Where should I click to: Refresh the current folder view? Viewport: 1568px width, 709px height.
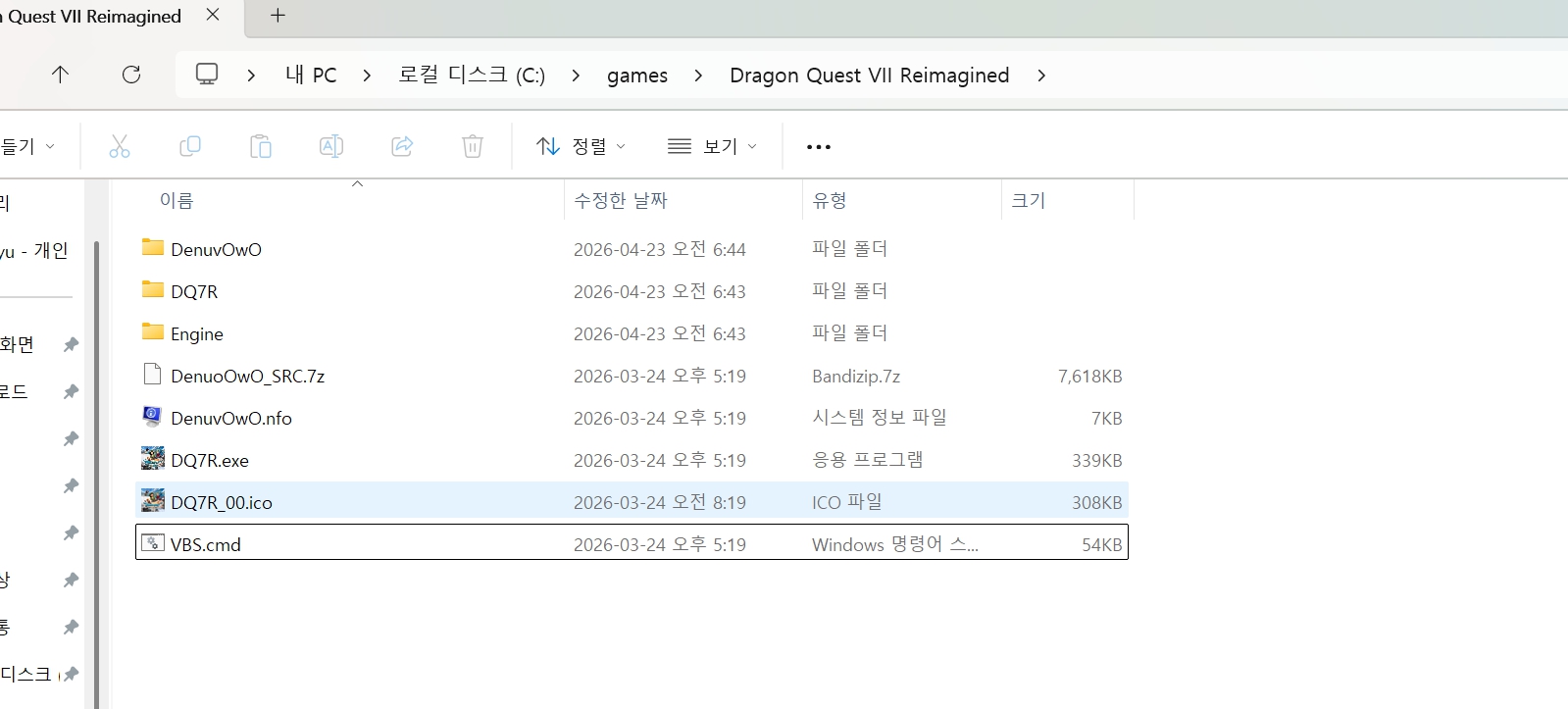pos(131,75)
